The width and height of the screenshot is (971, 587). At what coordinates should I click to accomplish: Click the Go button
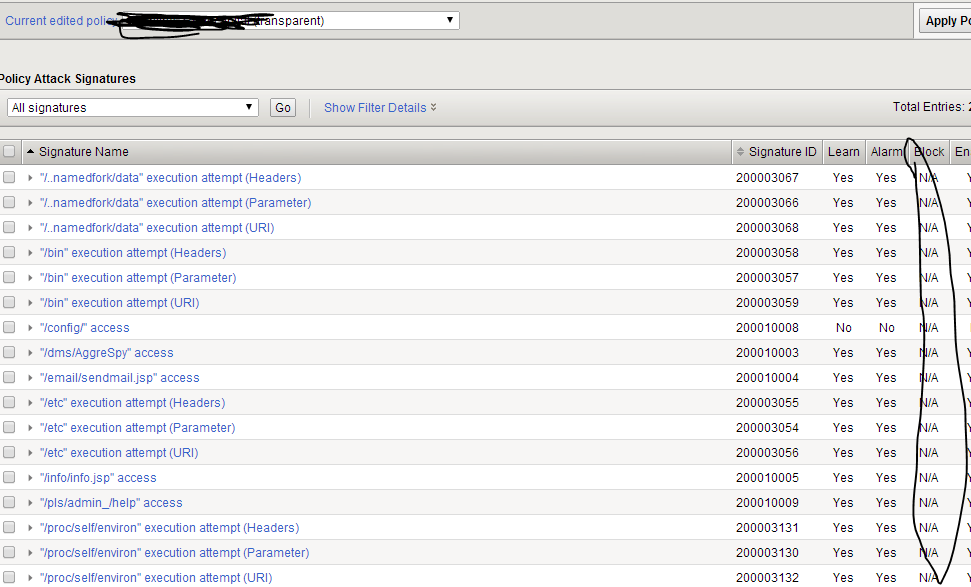(283, 107)
